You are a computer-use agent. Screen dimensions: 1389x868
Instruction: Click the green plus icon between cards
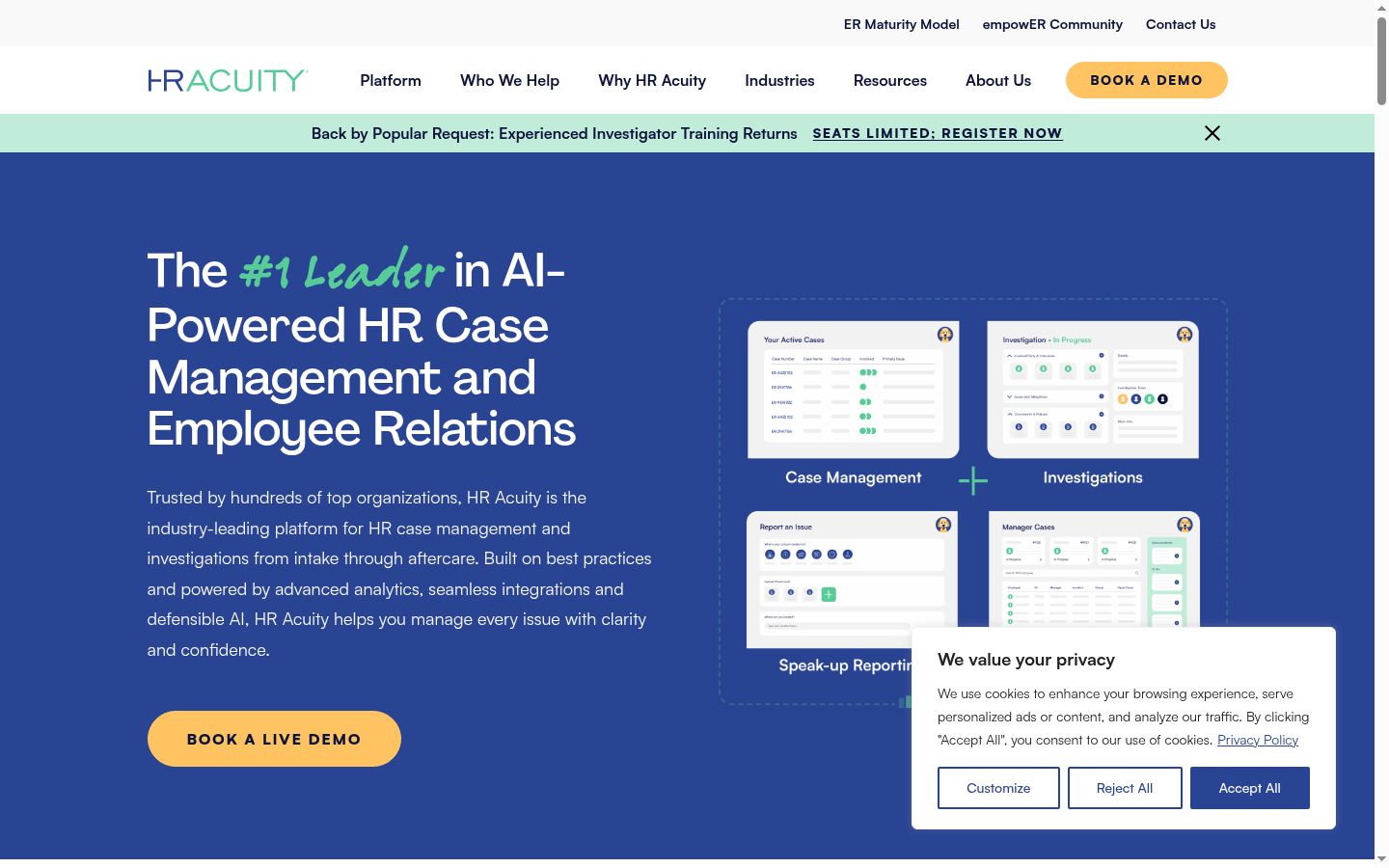click(973, 480)
